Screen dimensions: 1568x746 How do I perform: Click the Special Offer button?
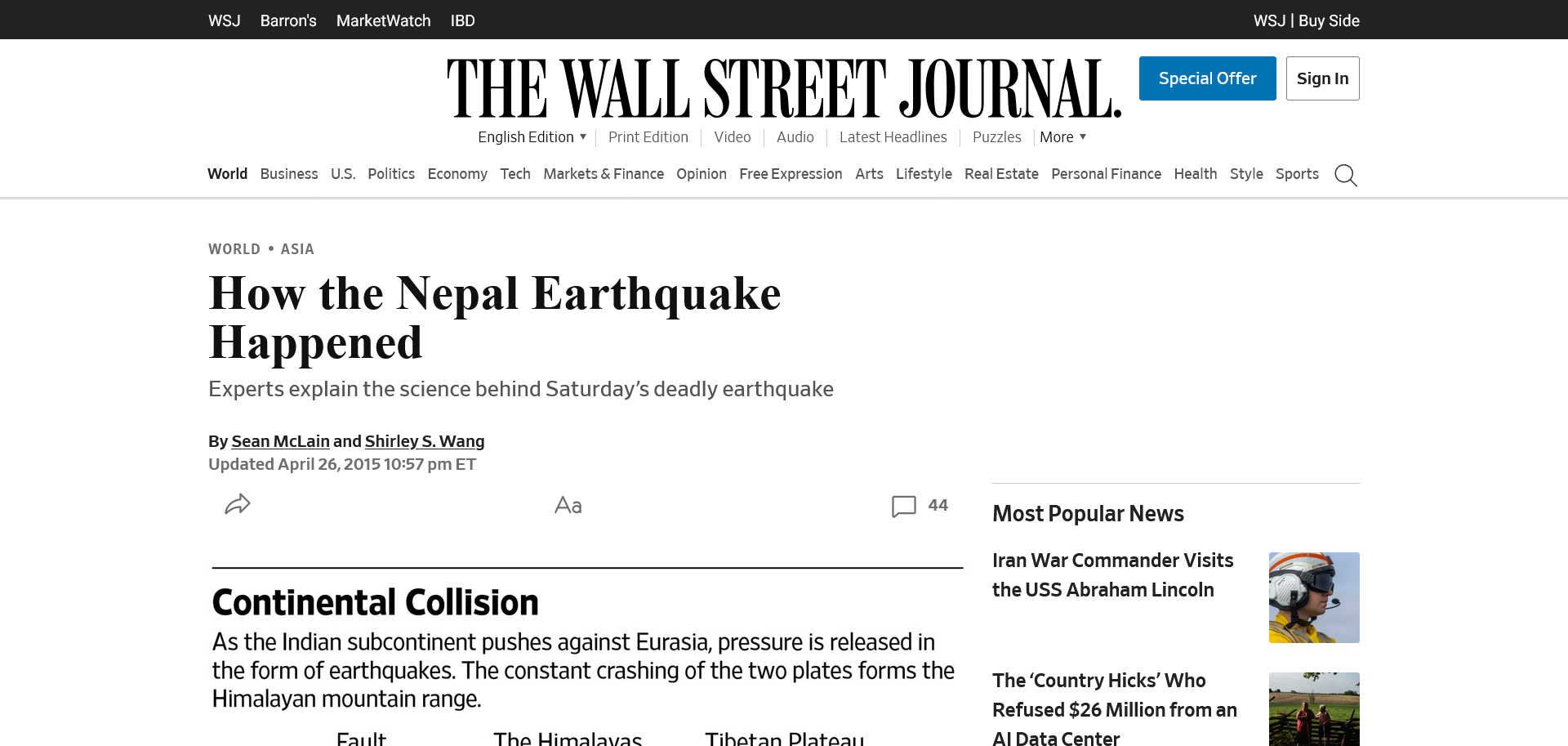(x=1207, y=78)
